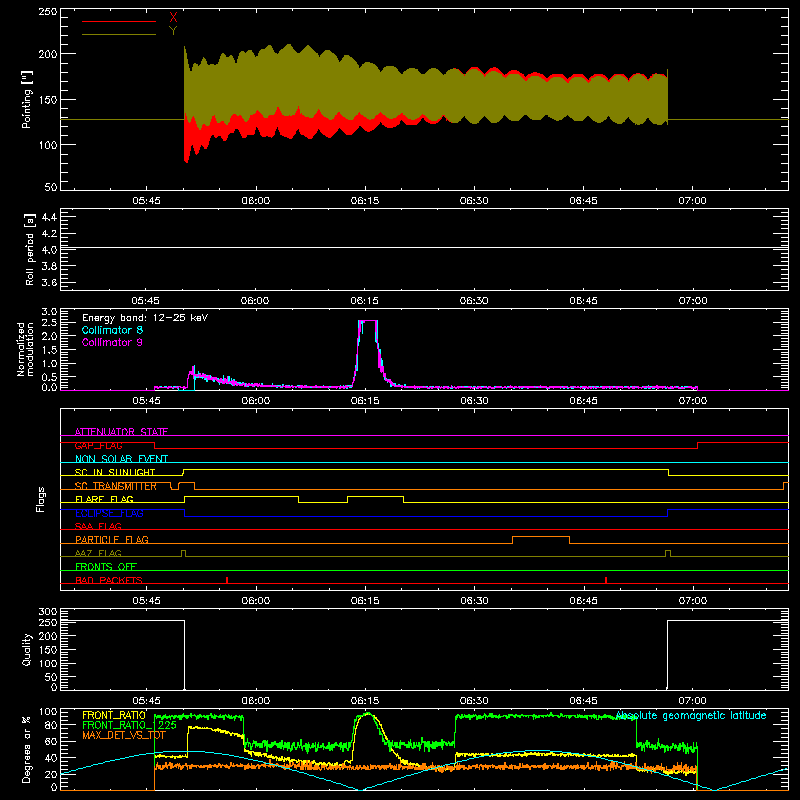Click the NON_SOLAR_EVENT flag label
800x800 pixels.
click(x=121, y=459)
